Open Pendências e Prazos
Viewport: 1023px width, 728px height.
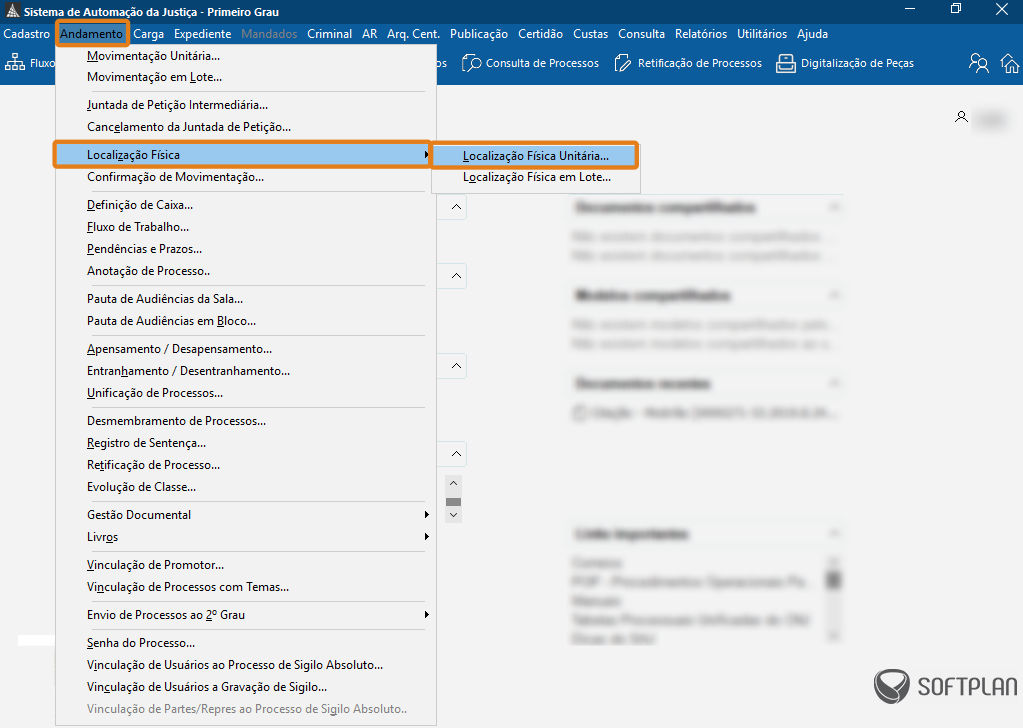[246, 249]
